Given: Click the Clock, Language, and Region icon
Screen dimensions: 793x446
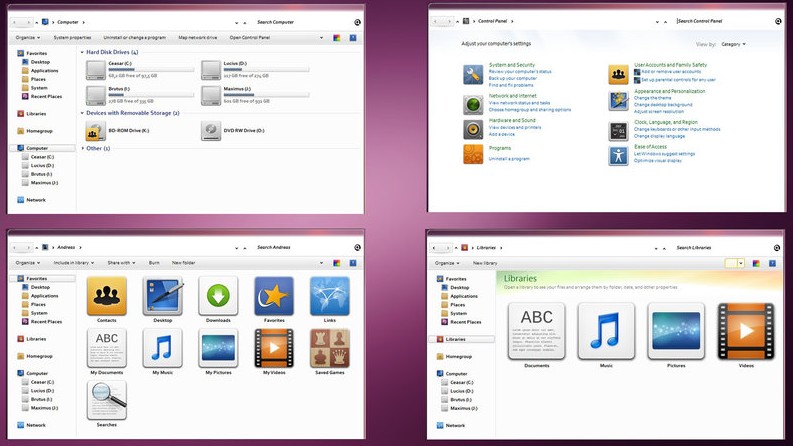Looking at the screenshot, I should pos(618,131).
